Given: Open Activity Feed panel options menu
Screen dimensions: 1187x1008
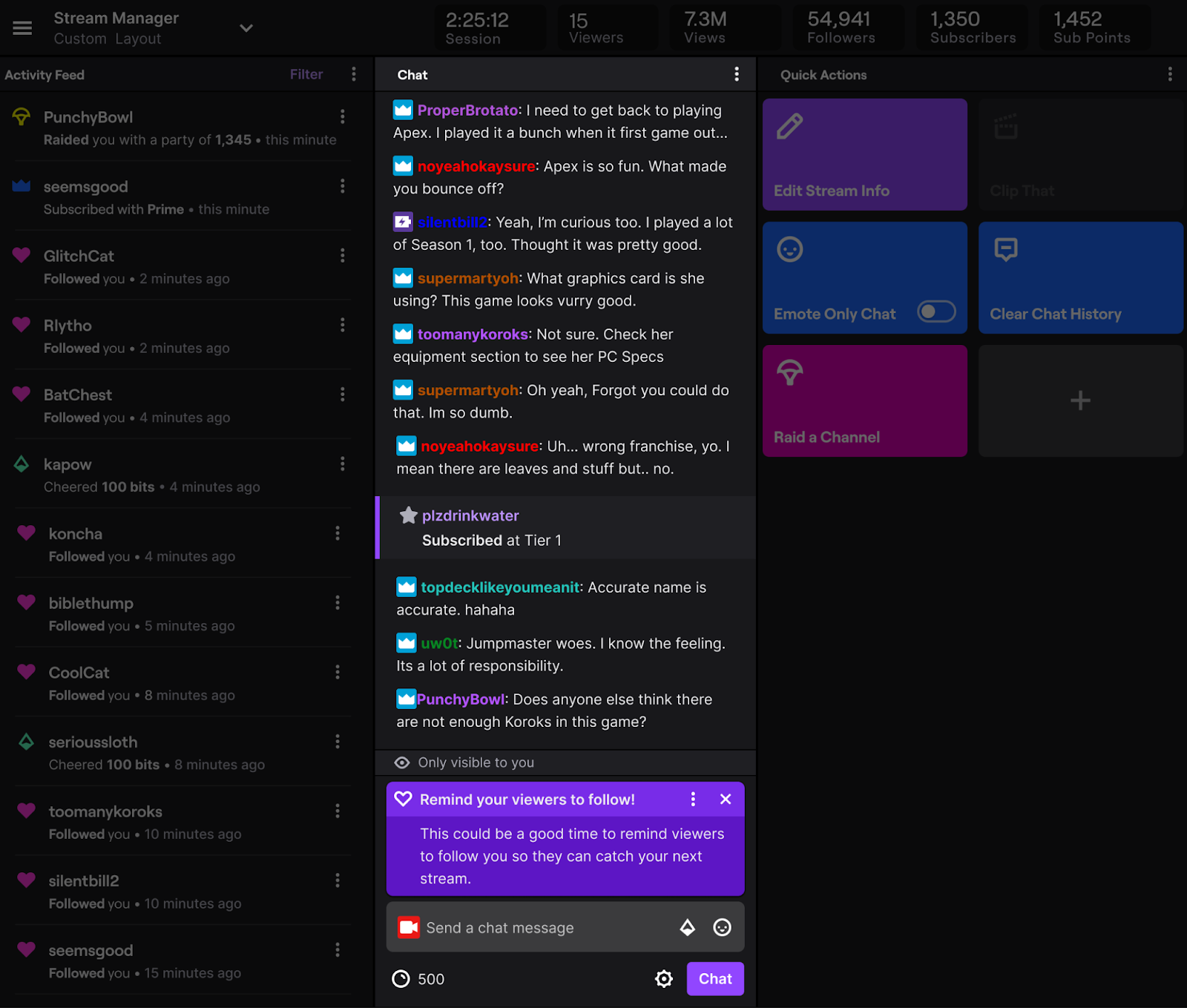Looking at the screenshot, I should click(354, 74).
